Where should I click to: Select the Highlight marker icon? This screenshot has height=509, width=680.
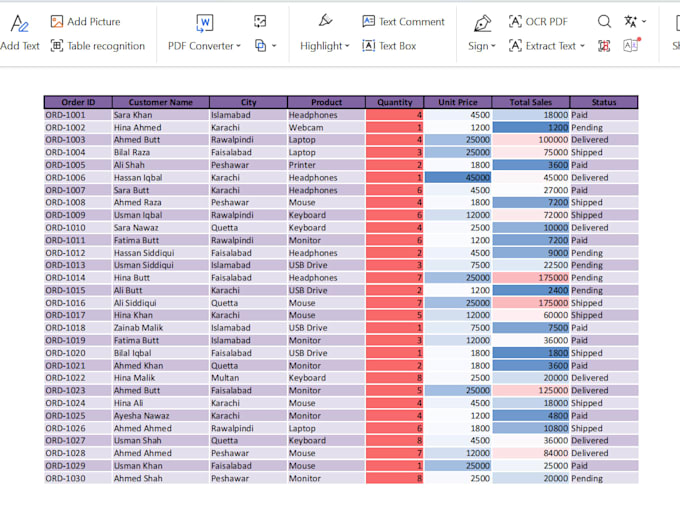[x=325, y=21]
